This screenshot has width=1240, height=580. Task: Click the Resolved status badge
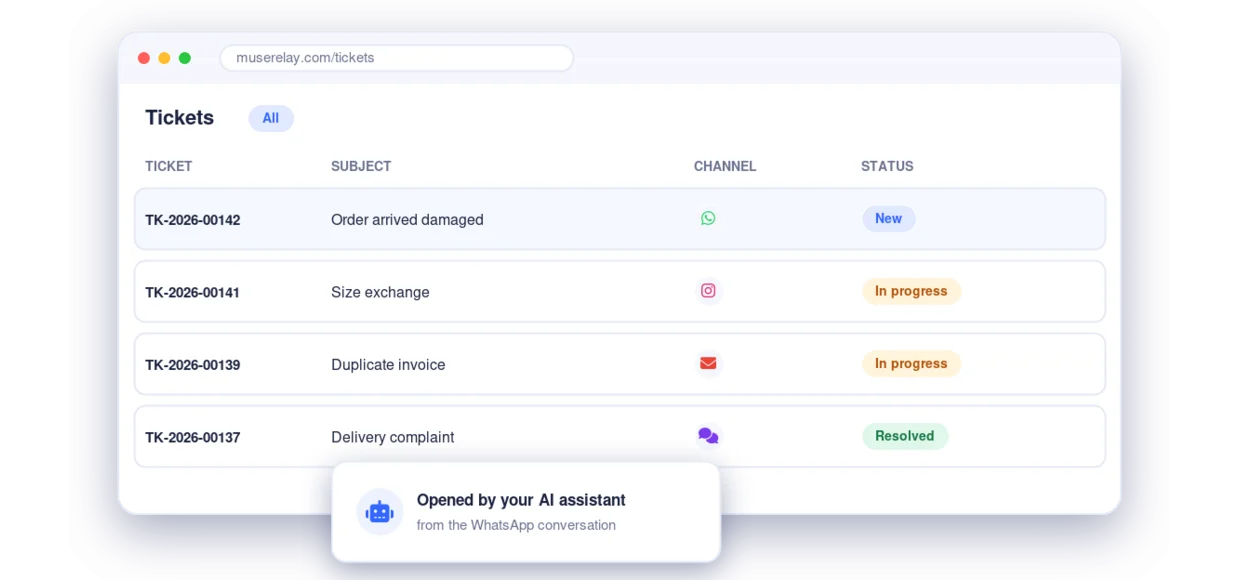coord(905,436)
